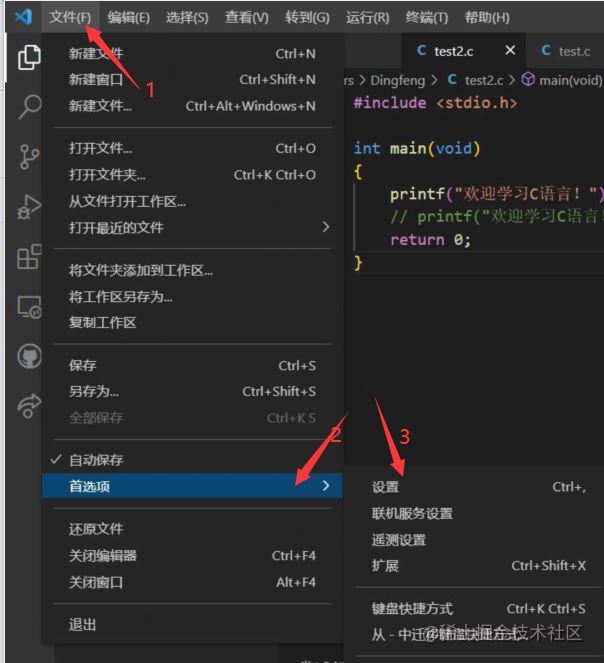Open the Explorer view in activity bar

click(29, 57)
